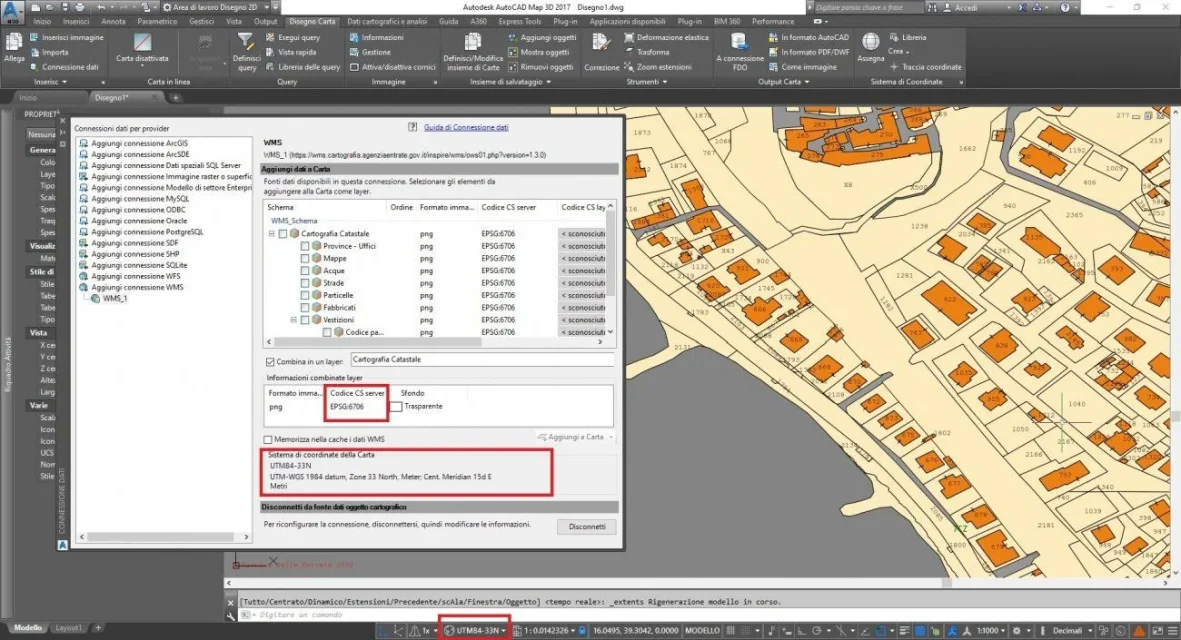The height and width of the screenshot is (640, 1181).
Task: Expand Inserisc panel dropdown
Action: point(50,81)
